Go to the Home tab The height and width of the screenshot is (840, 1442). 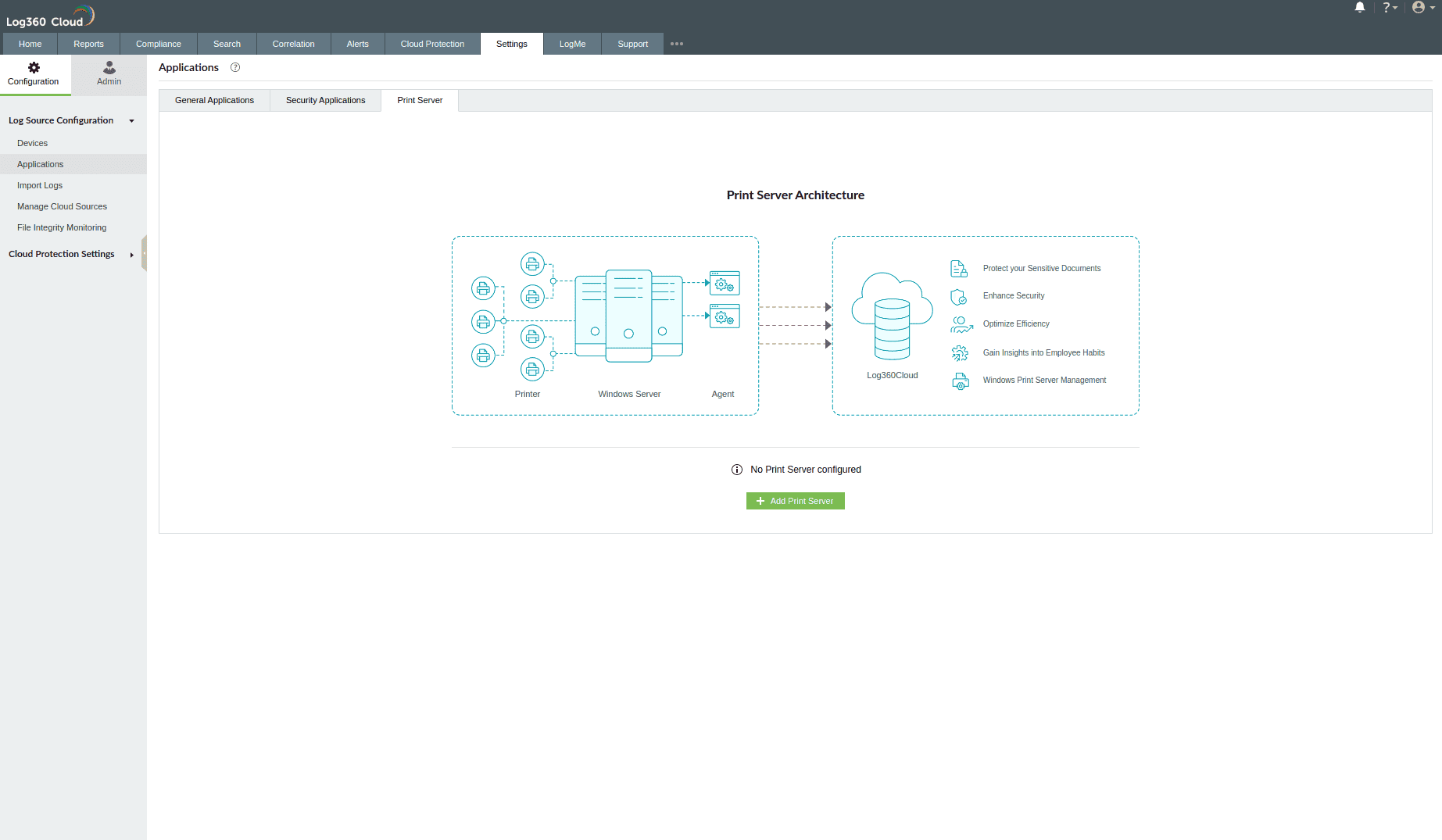tap(30, 44)
